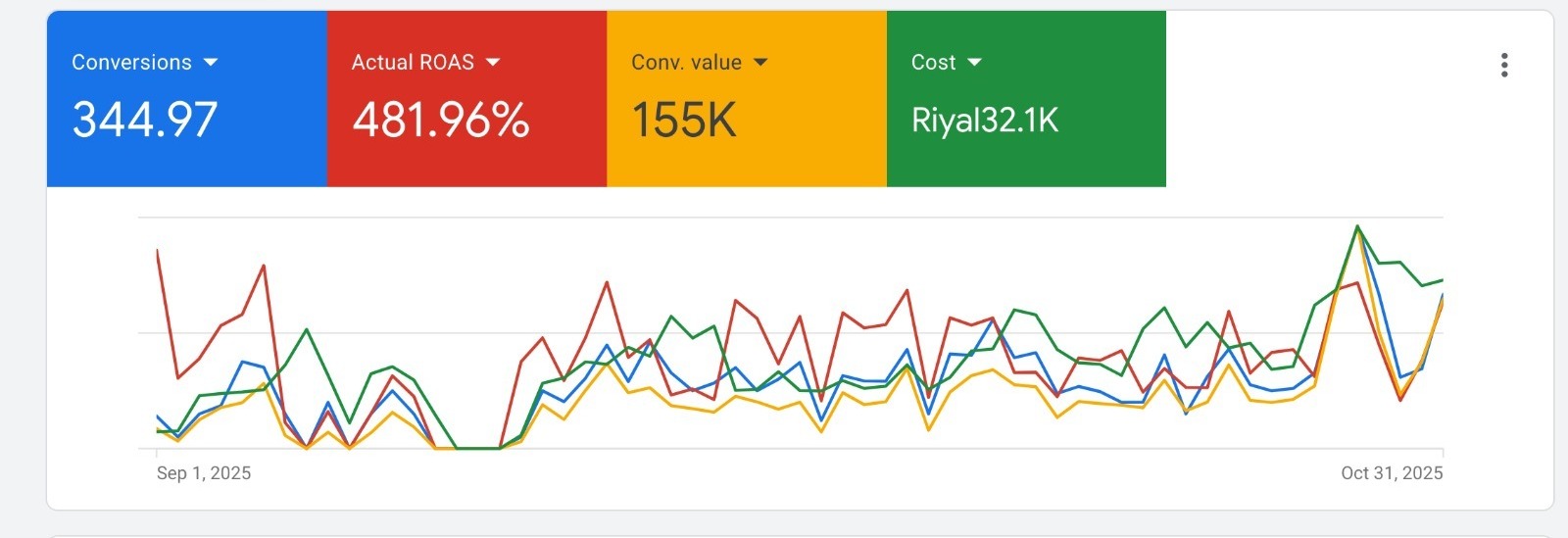This screenshot has height=538, width=1568.
Task: Click the Sep 1, 2025 axis label
Action: click(204, 473)
